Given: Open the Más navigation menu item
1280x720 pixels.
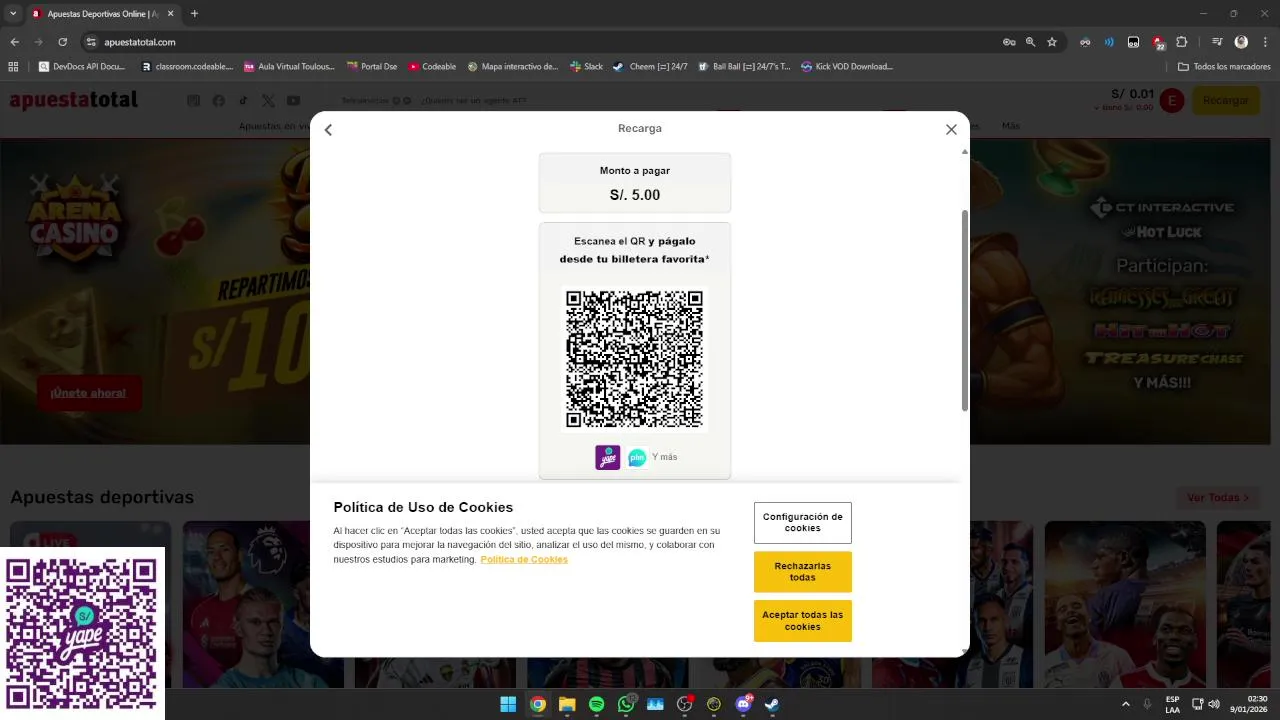Looking at the screenshot, I should tap(1011, 126).
